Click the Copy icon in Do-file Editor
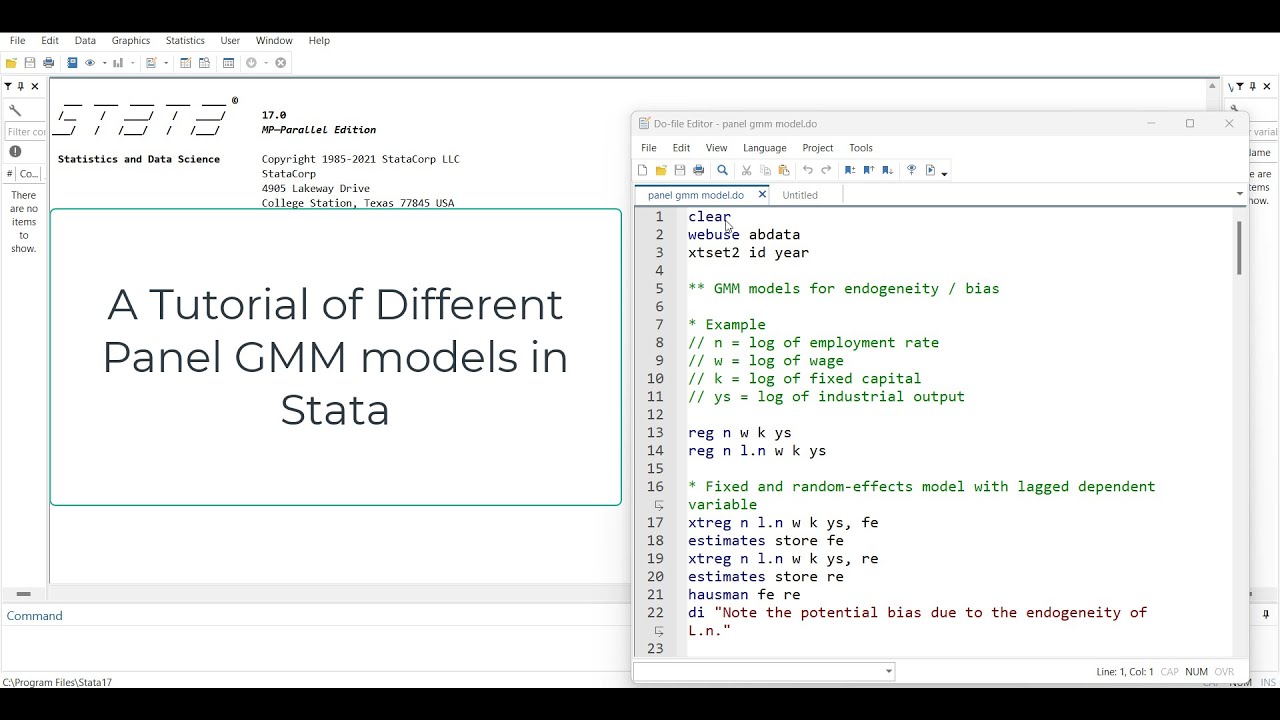Screen dimensions: 1280x720 765,171
